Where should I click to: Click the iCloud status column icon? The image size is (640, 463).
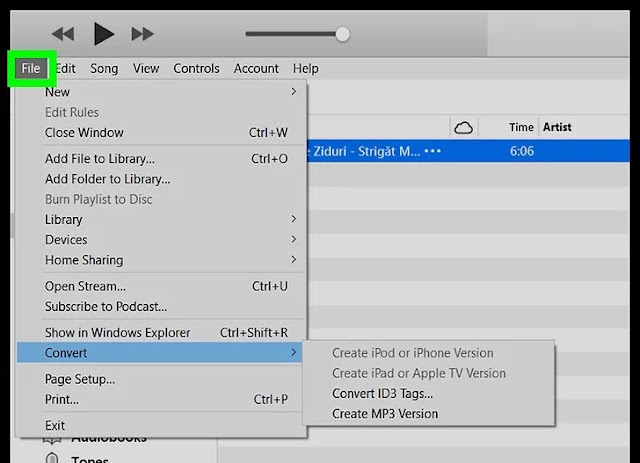point(464,128)
